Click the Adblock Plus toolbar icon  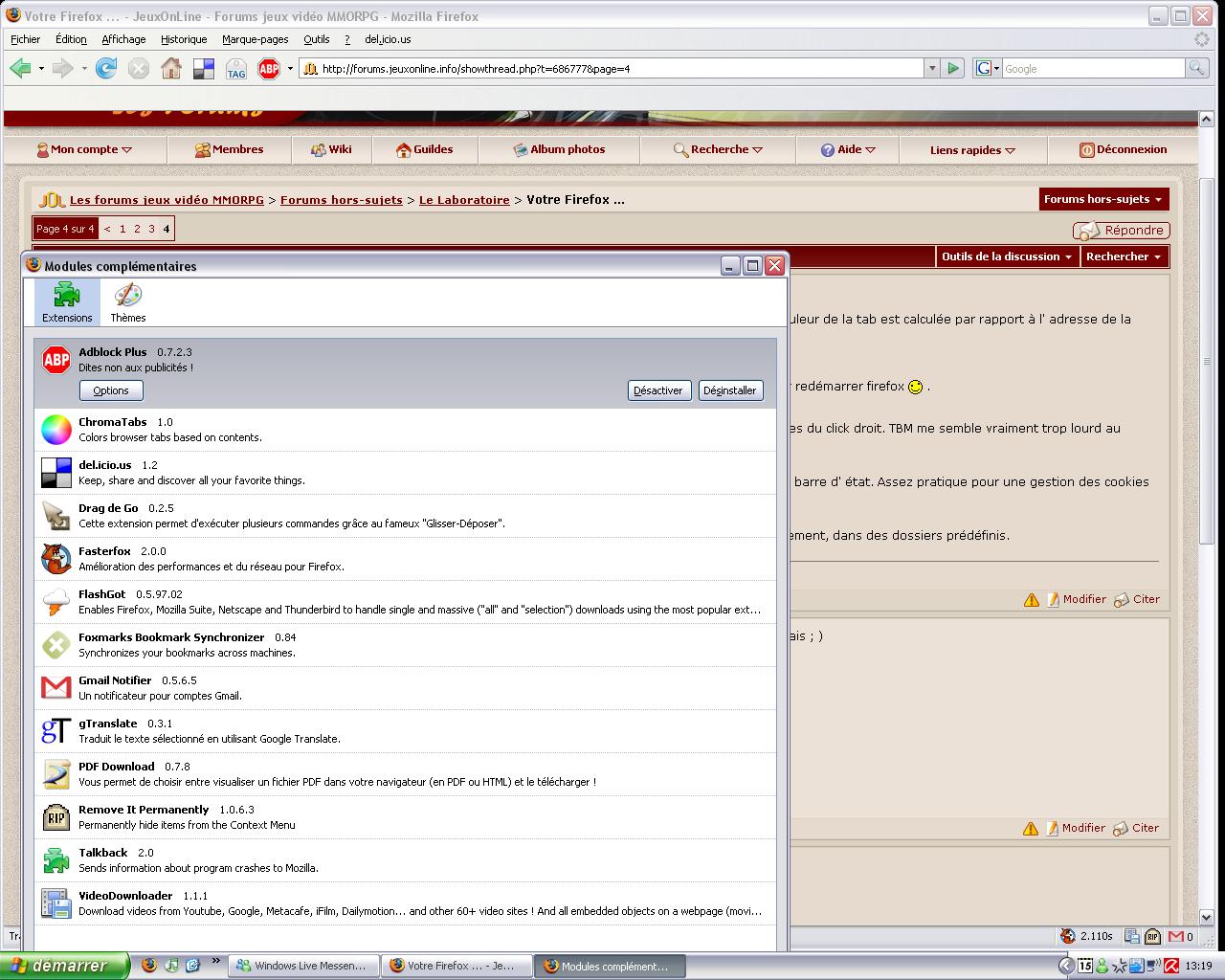pyautogui.click(x=269, y=68)
